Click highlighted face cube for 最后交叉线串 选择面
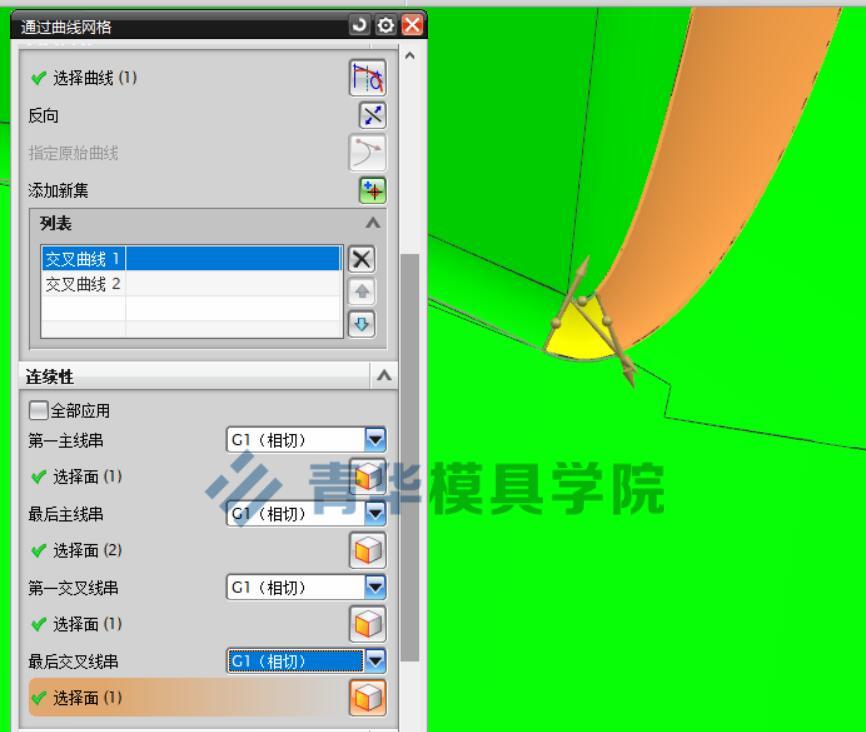 (367, 697)
